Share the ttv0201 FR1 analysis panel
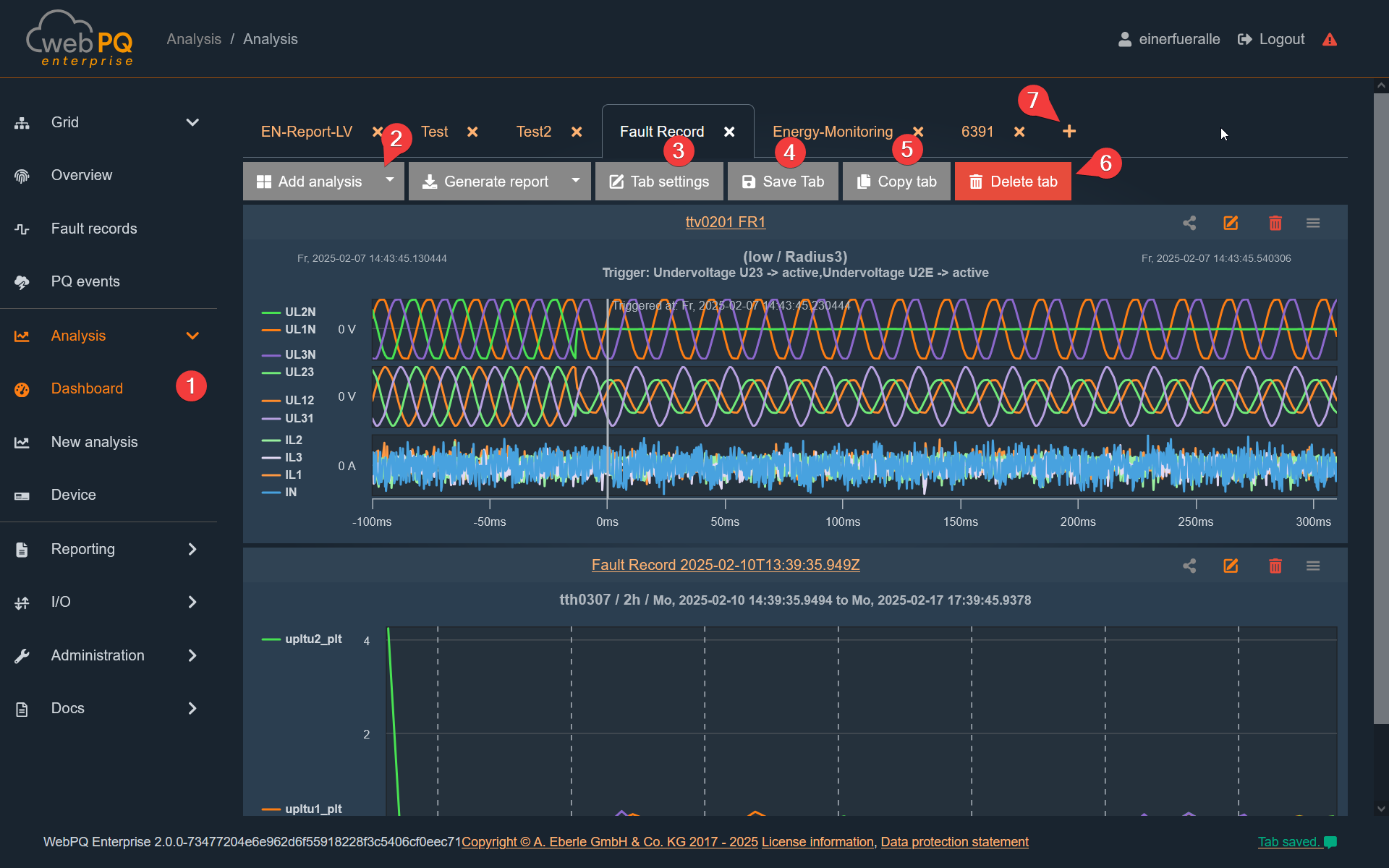1389x868 pixels. tap(1189, 223)
